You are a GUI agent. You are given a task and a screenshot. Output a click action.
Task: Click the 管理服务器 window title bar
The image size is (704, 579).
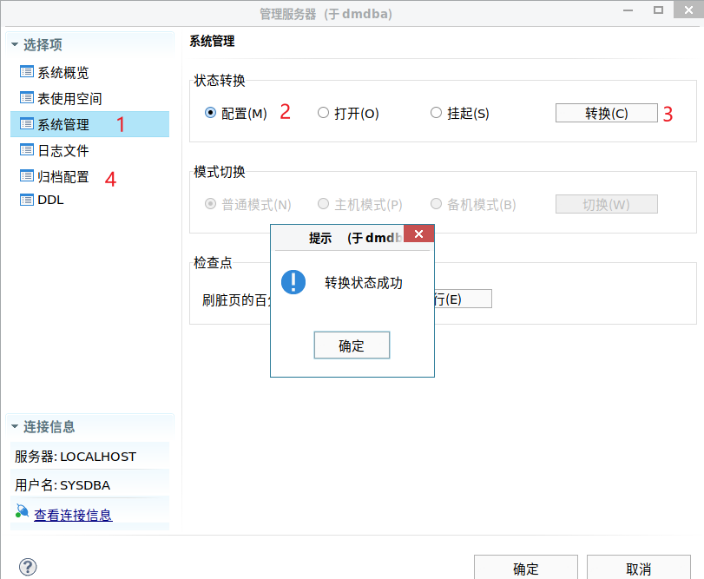326,14
